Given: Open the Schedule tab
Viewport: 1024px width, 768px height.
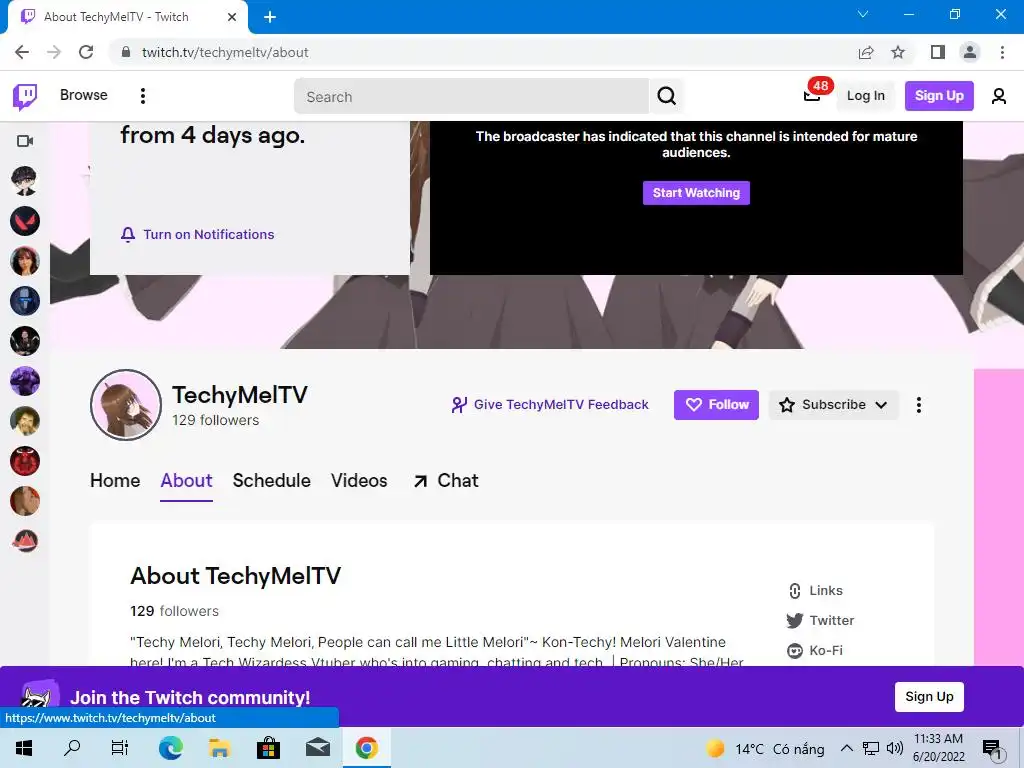Looking at the screenshot, I should (x=272, y=481).
